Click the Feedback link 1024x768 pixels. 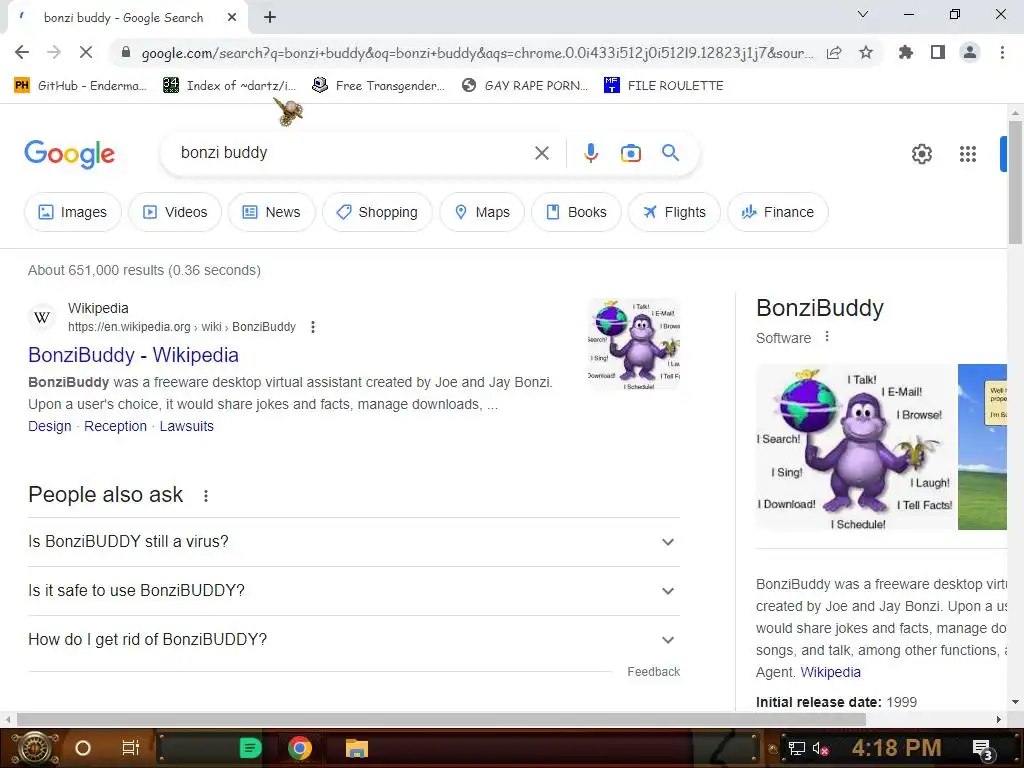653,672
